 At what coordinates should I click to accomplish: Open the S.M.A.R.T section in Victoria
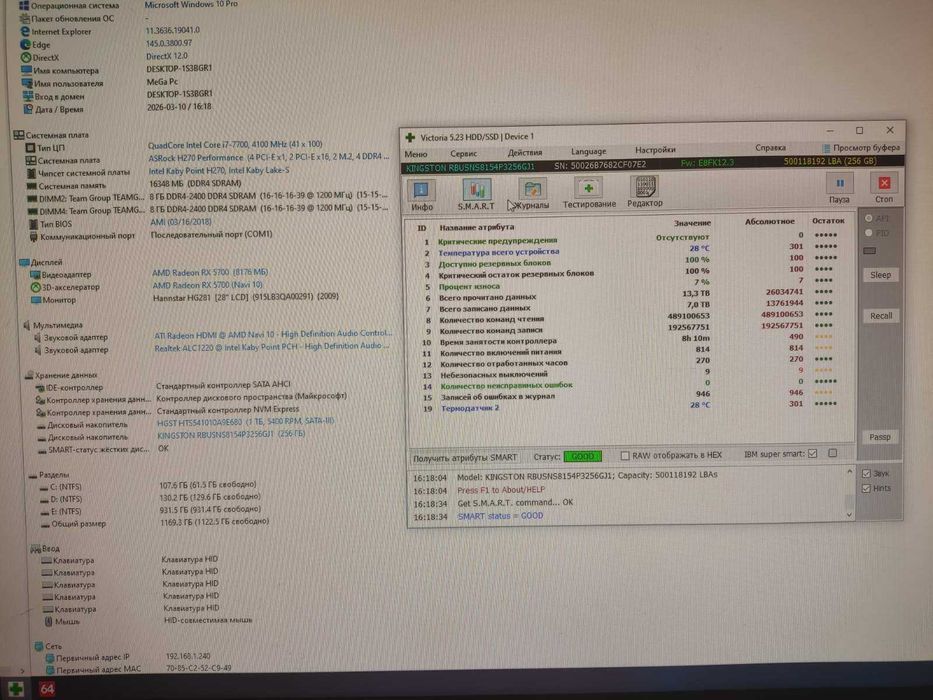(x=475, y=195)
